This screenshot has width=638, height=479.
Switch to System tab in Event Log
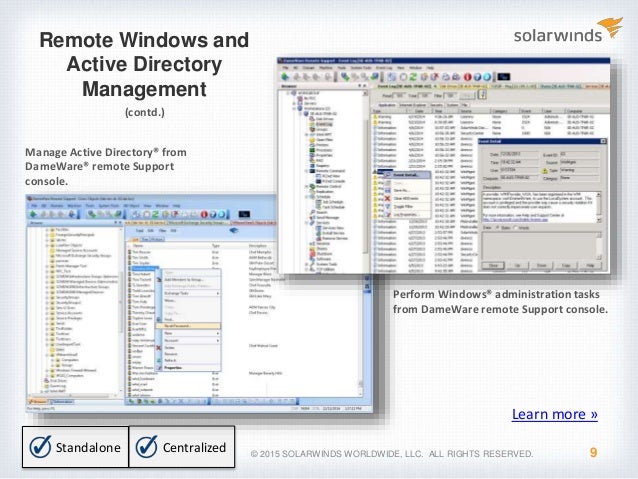click(452, 105)
